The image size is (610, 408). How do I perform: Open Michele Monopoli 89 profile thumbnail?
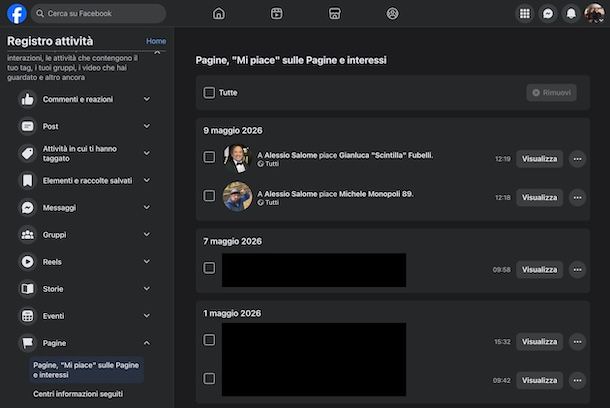(237, 196)
